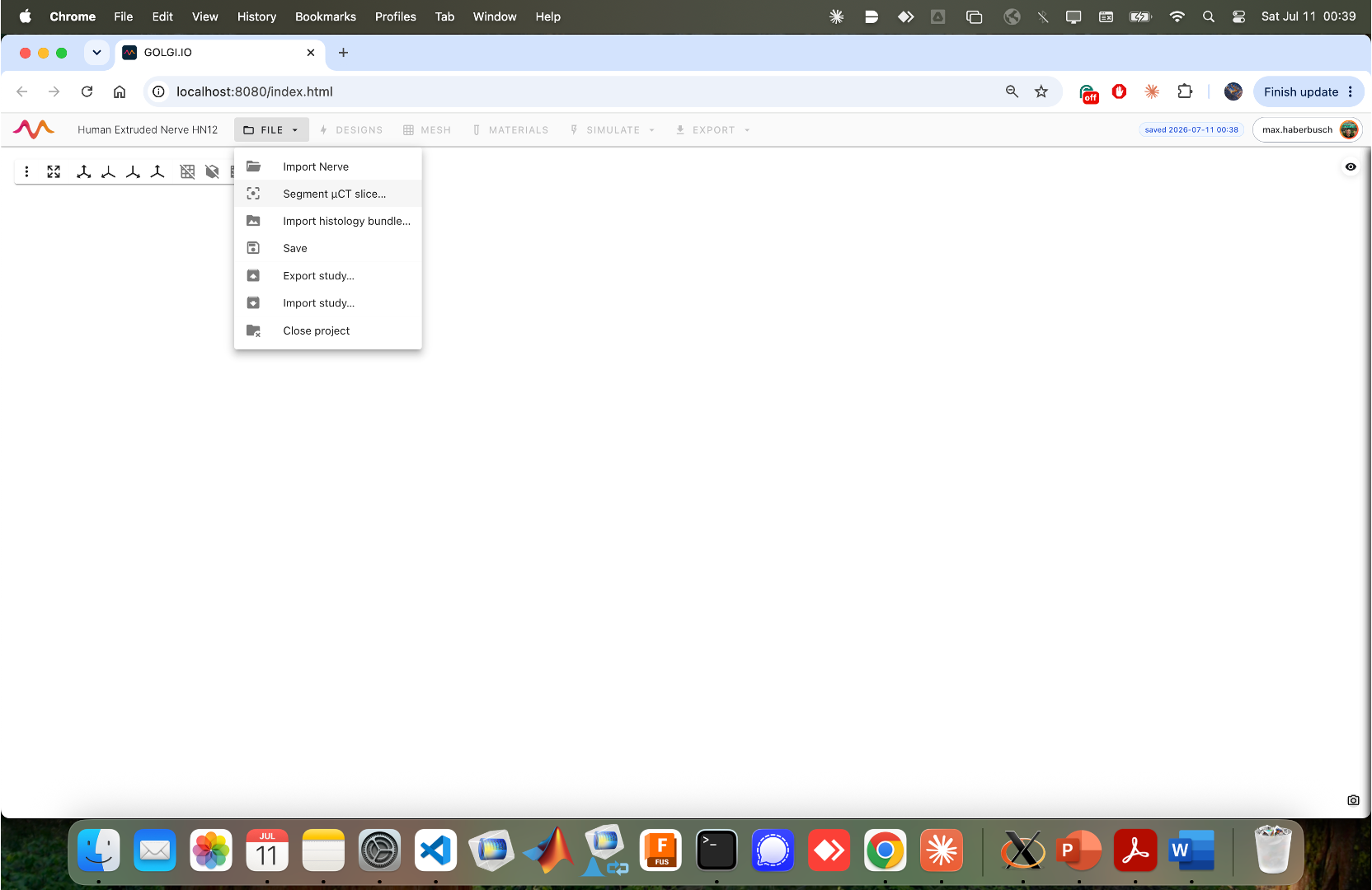
Task: Bookmark this page with the star icon
Action: [x=1041, y=91]
